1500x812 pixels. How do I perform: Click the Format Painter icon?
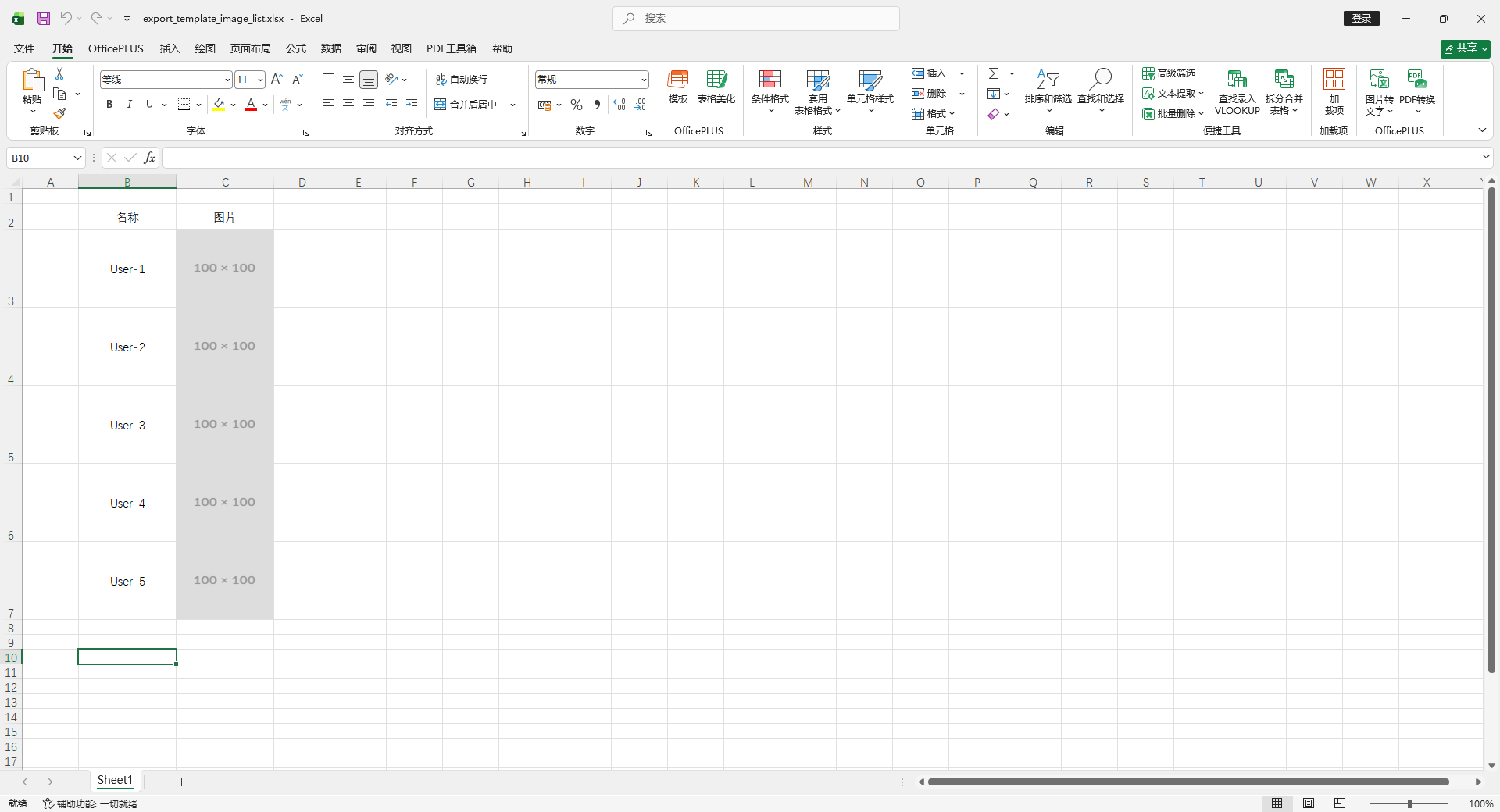59,113
